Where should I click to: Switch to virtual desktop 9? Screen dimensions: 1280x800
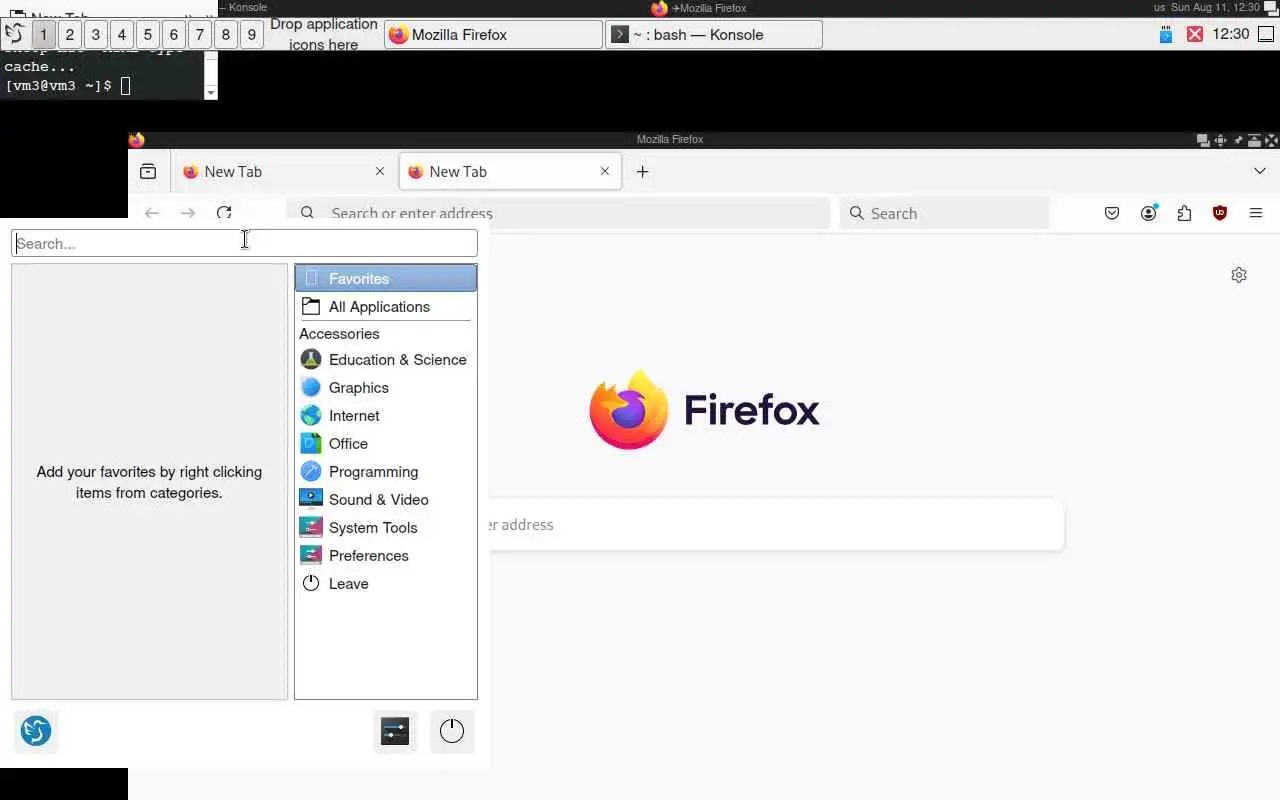click(252, 35)
